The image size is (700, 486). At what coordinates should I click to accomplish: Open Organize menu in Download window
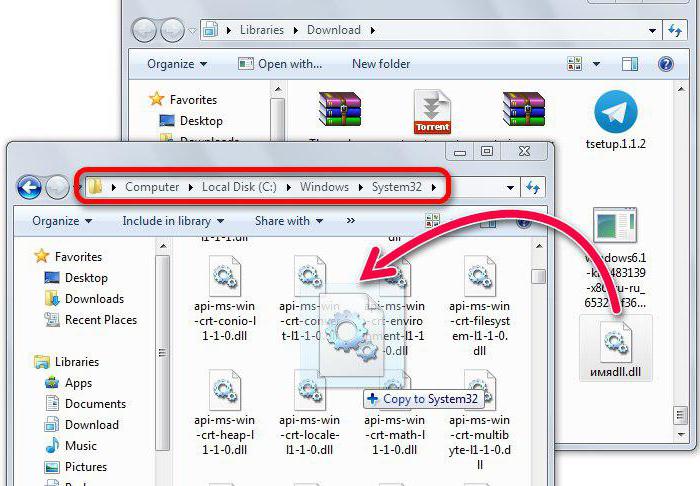177,64
